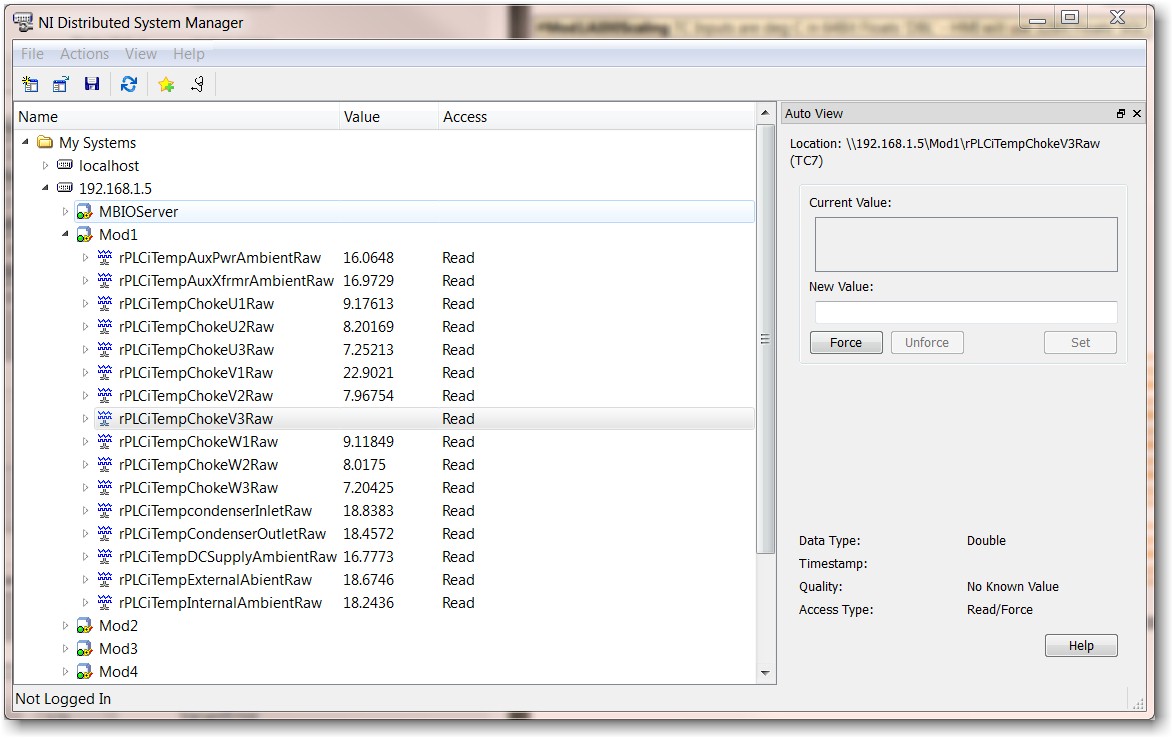Click the Mod1 library icon
The image size is (1173, 738).
click(85, 236)
